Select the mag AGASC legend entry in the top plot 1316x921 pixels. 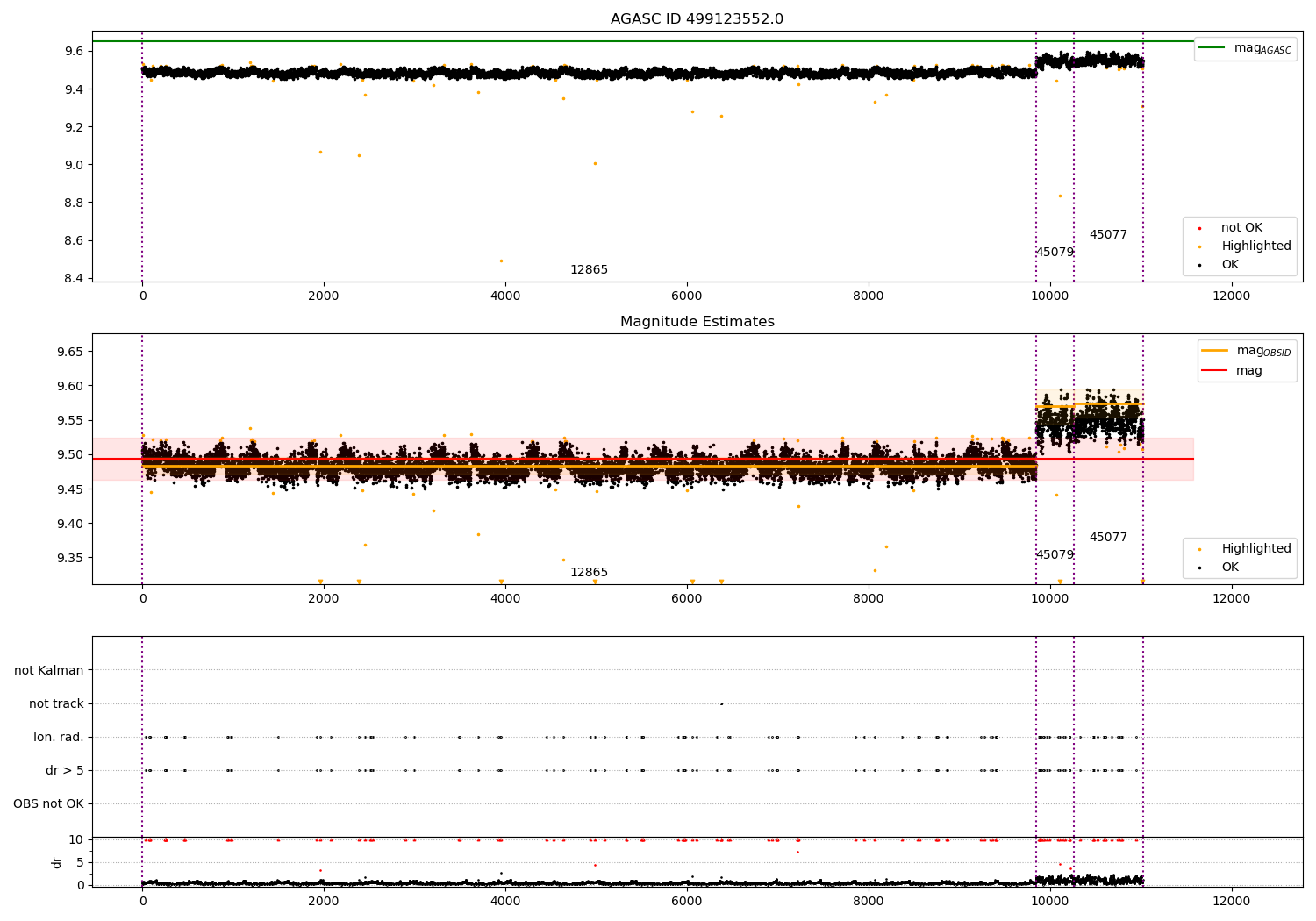coord(1245,48)
